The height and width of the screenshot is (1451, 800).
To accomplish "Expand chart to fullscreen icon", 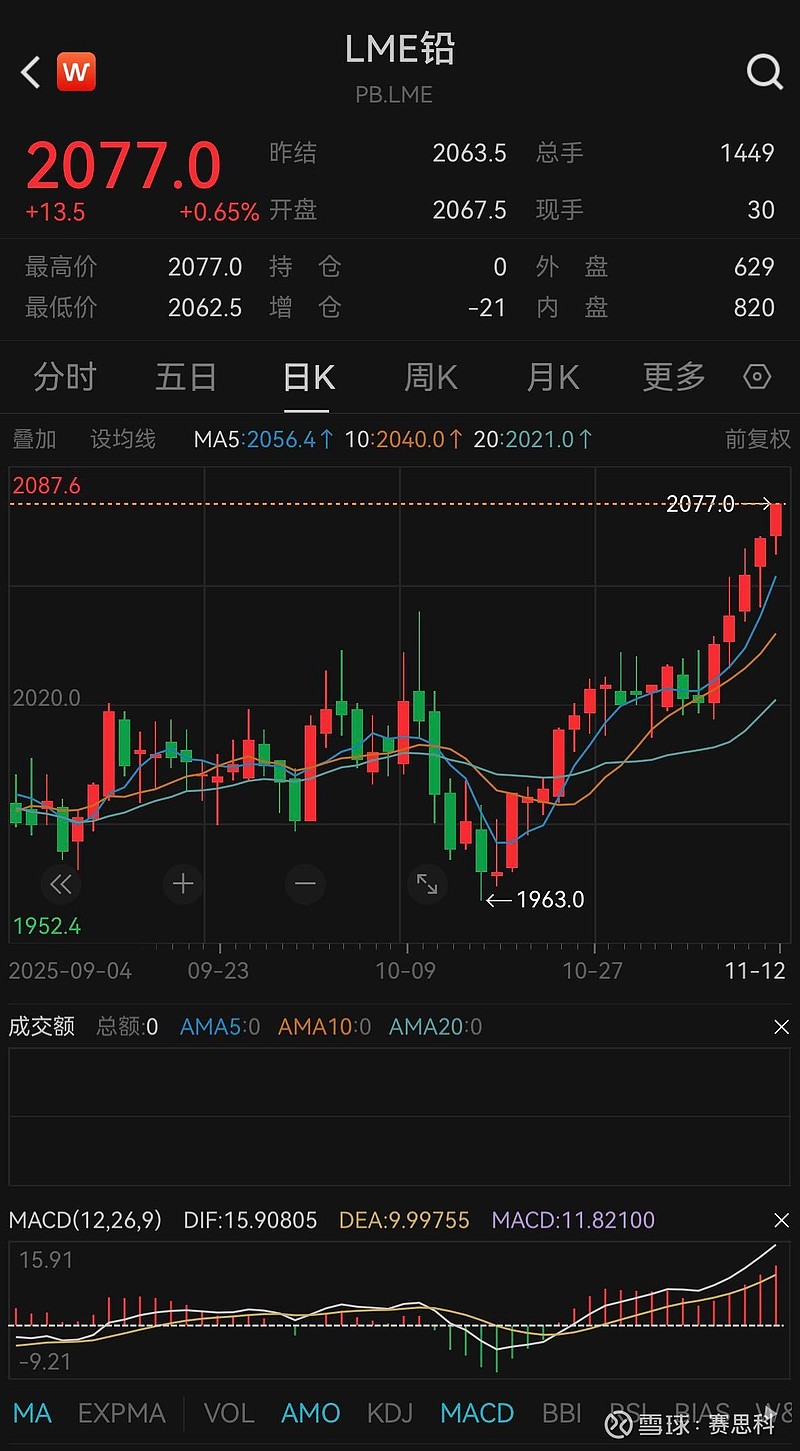I will click(427, 884).
